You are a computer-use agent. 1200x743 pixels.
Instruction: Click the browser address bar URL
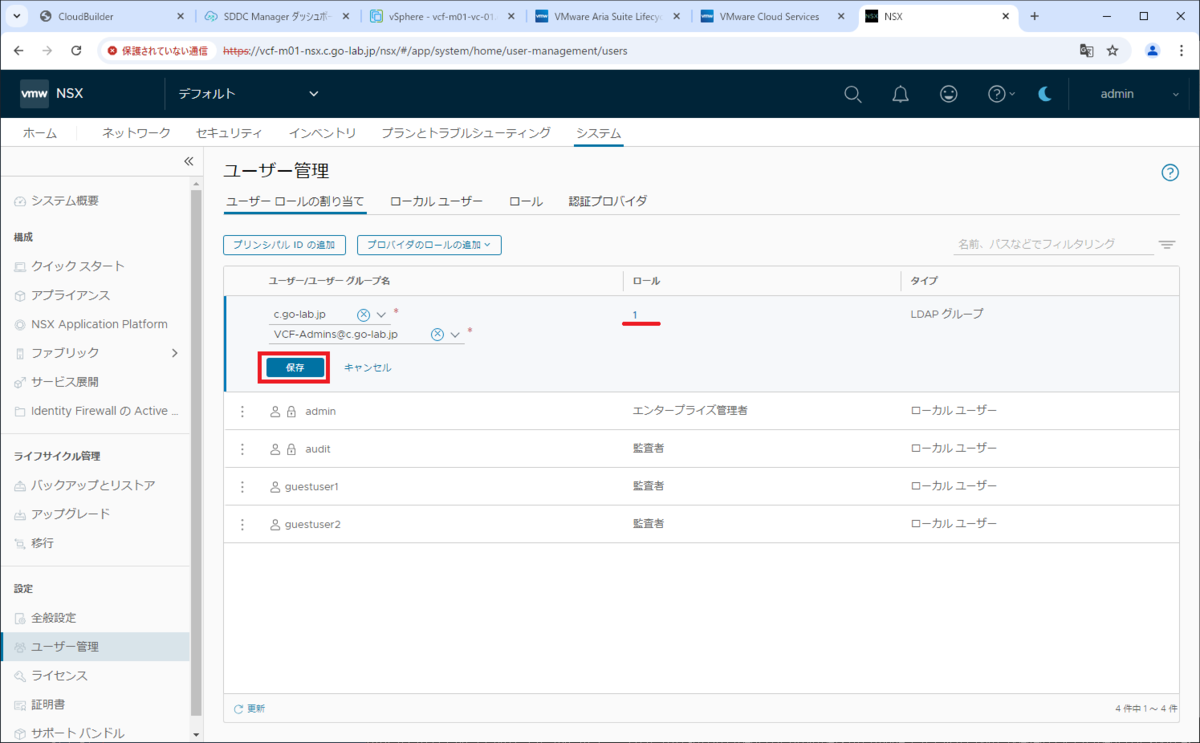[425, 50]
